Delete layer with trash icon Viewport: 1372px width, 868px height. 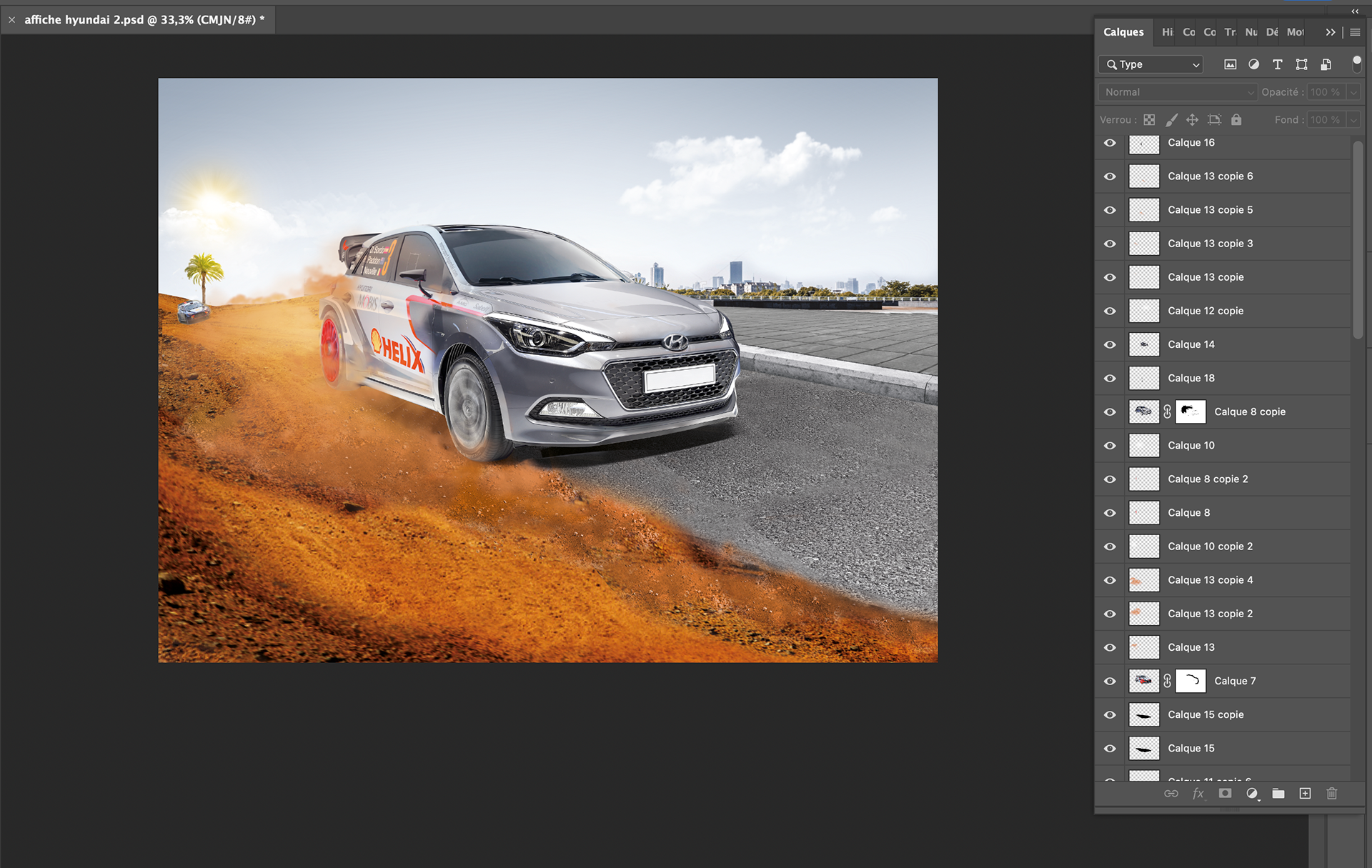coord(1332,794)
